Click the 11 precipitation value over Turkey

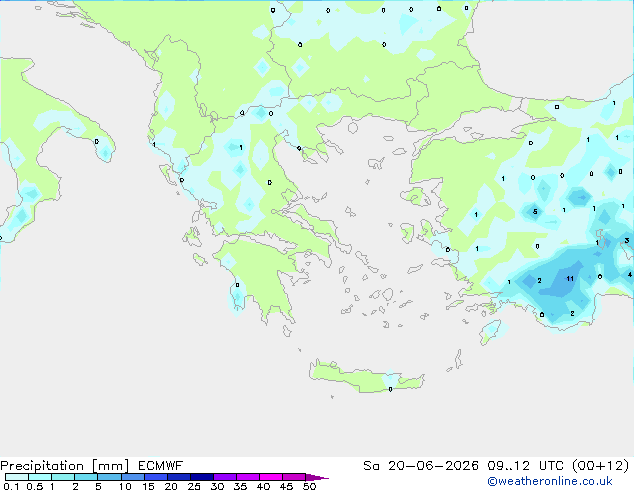(x=570, y=279)
